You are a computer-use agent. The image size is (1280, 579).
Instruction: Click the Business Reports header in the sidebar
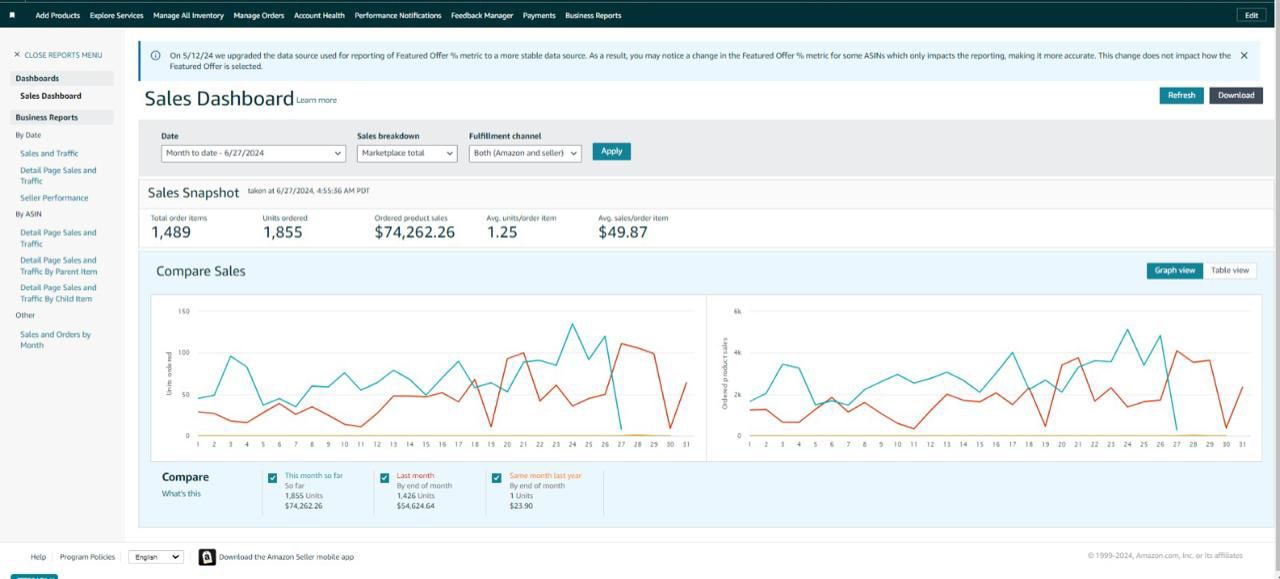(x=46, y=117)
